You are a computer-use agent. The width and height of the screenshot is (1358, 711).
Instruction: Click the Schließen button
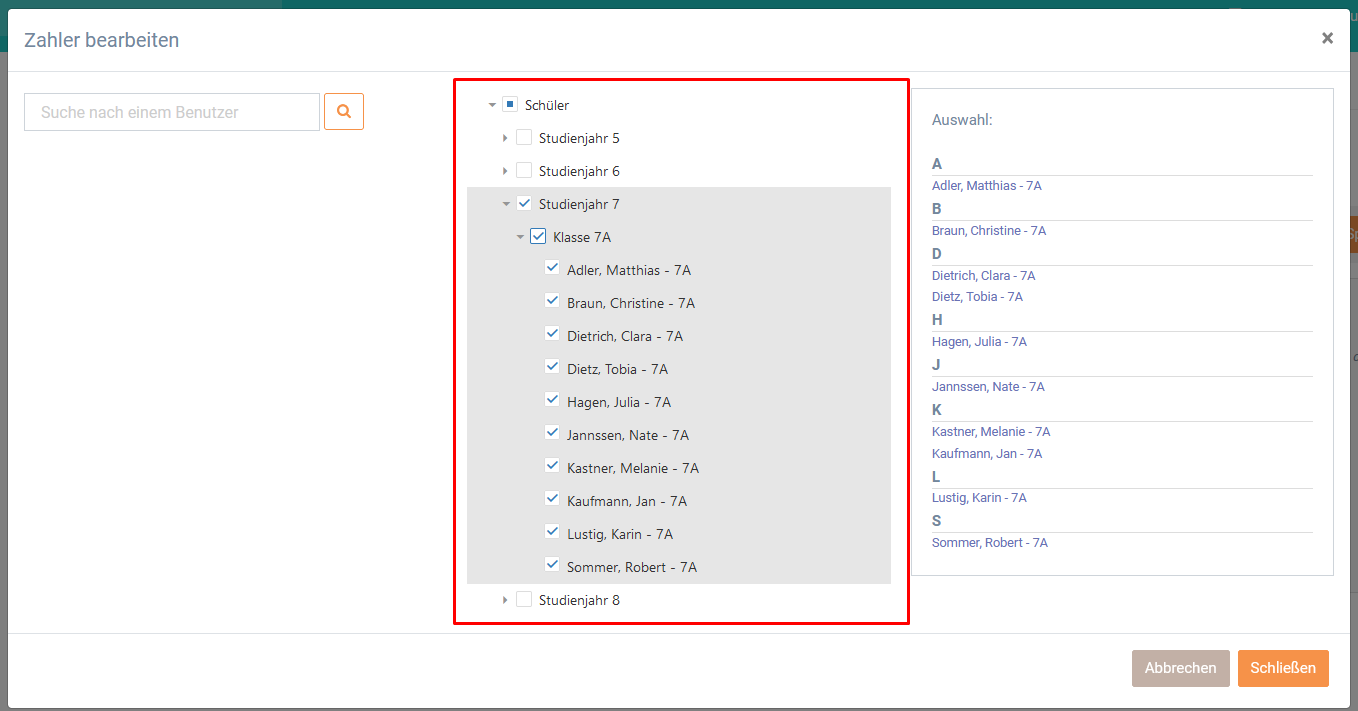pyautogui.click(x=1283, y=668)
